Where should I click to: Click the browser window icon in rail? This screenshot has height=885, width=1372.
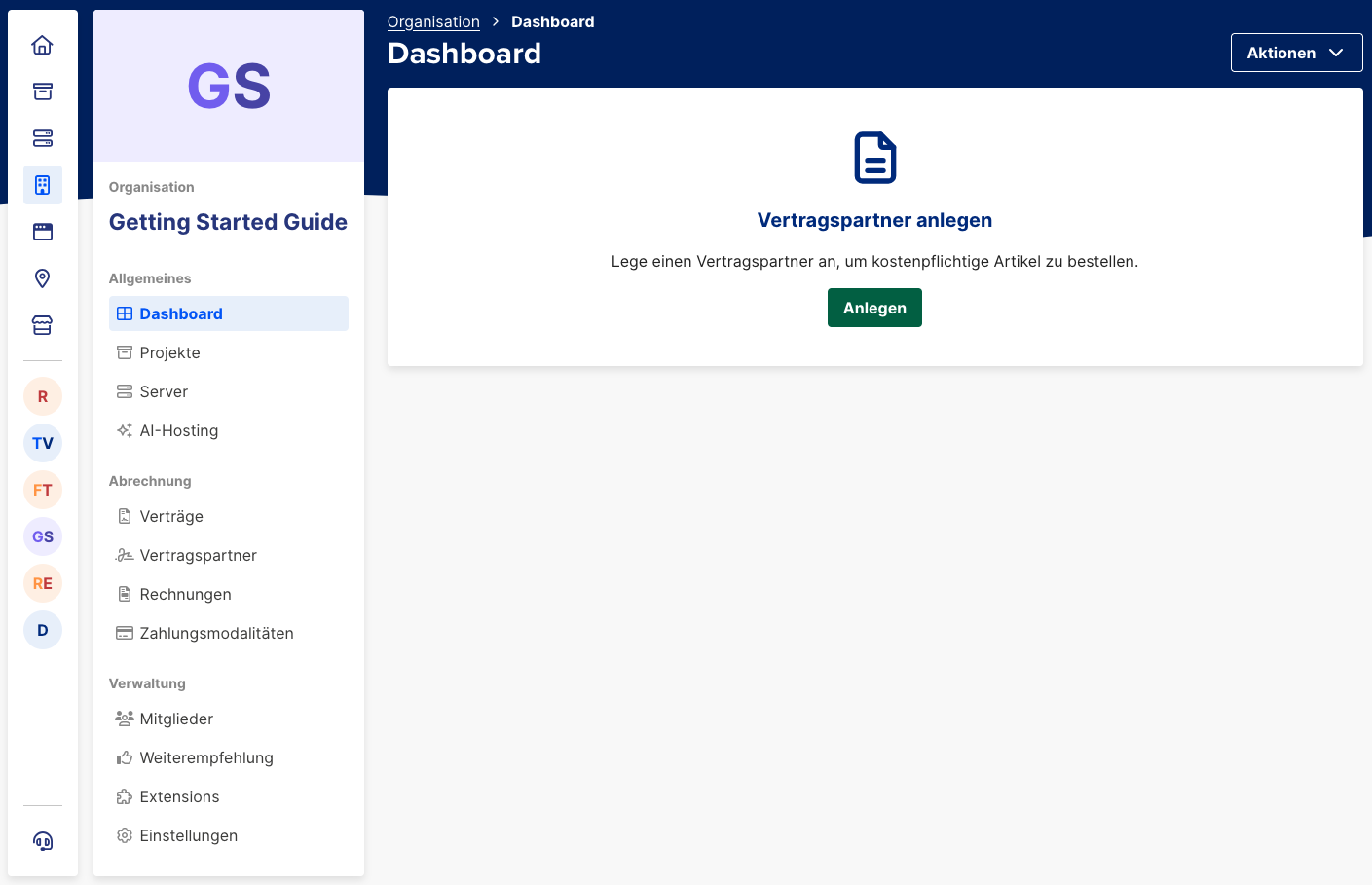(42, 232)
